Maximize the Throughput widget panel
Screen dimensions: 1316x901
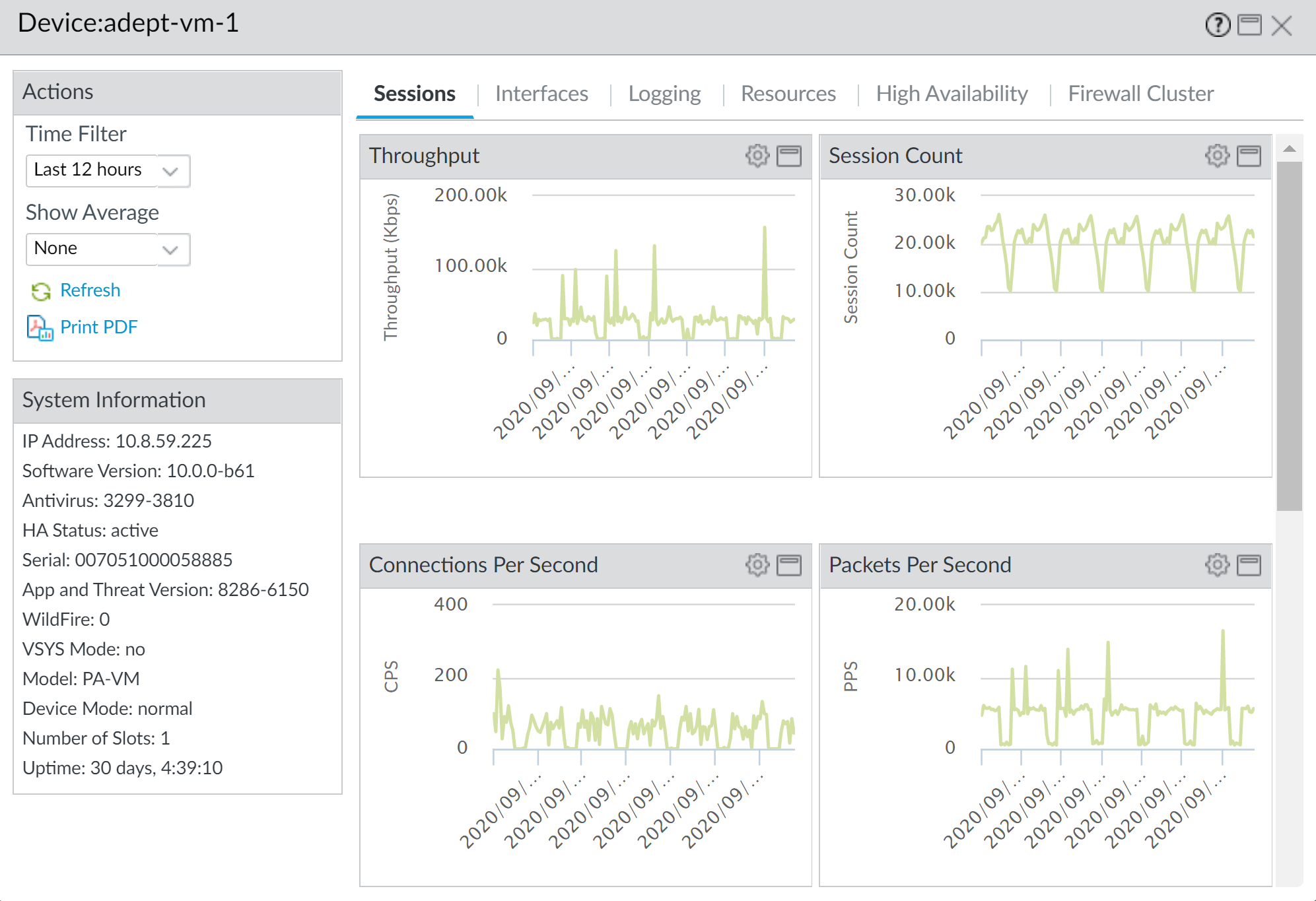[789, 156]
